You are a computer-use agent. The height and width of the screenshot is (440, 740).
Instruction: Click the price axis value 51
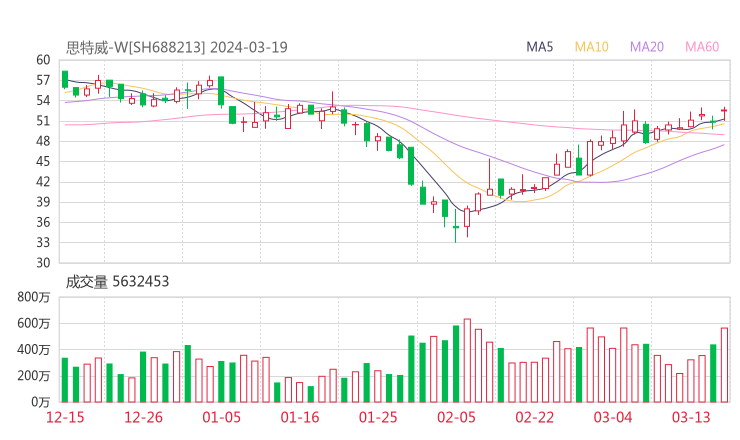pos(43,121)
